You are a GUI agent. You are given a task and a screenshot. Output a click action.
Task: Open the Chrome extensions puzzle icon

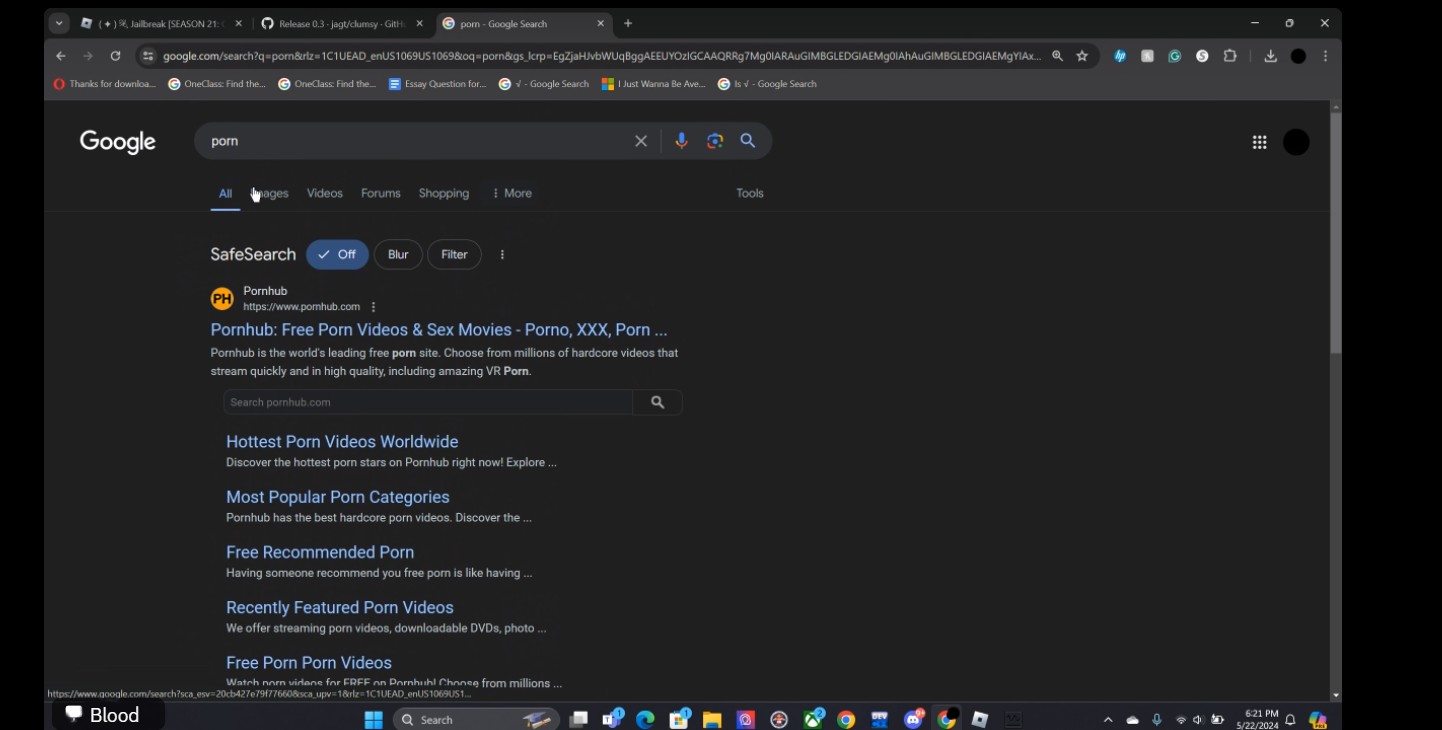[x=1230, y=56]
